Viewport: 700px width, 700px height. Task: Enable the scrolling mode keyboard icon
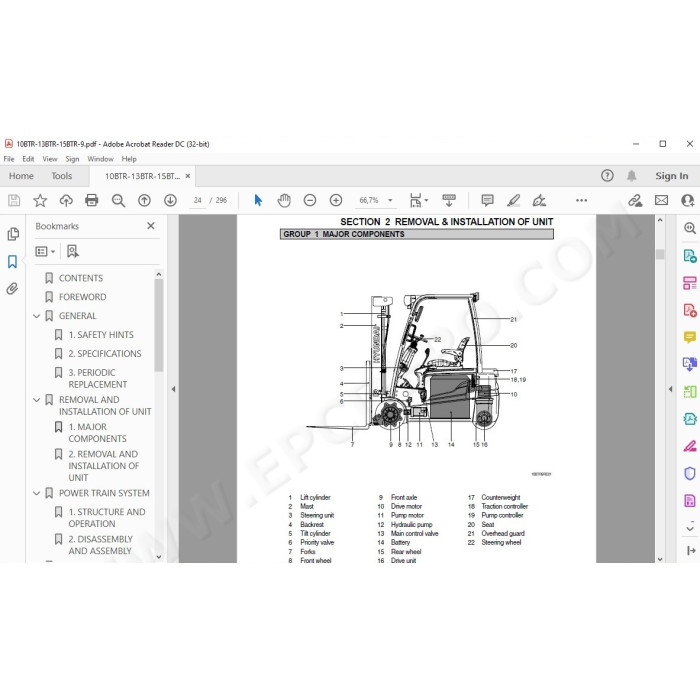[x=449, y=200]
